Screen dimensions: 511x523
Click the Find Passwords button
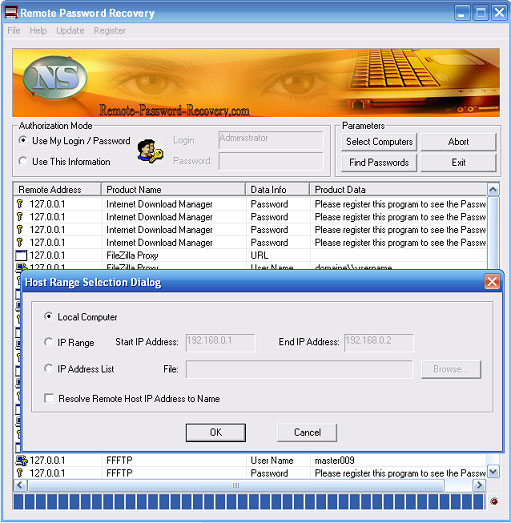379,162
